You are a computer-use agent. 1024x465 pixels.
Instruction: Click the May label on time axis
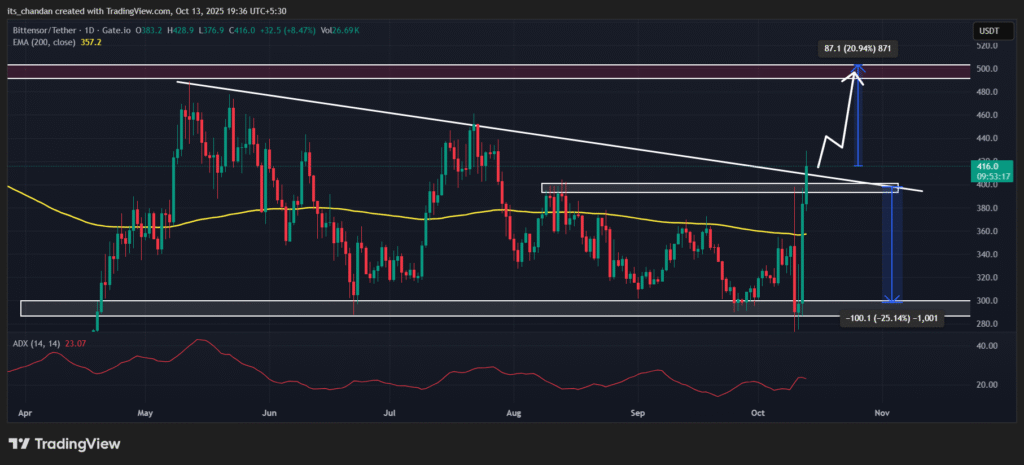pos(146,412)
